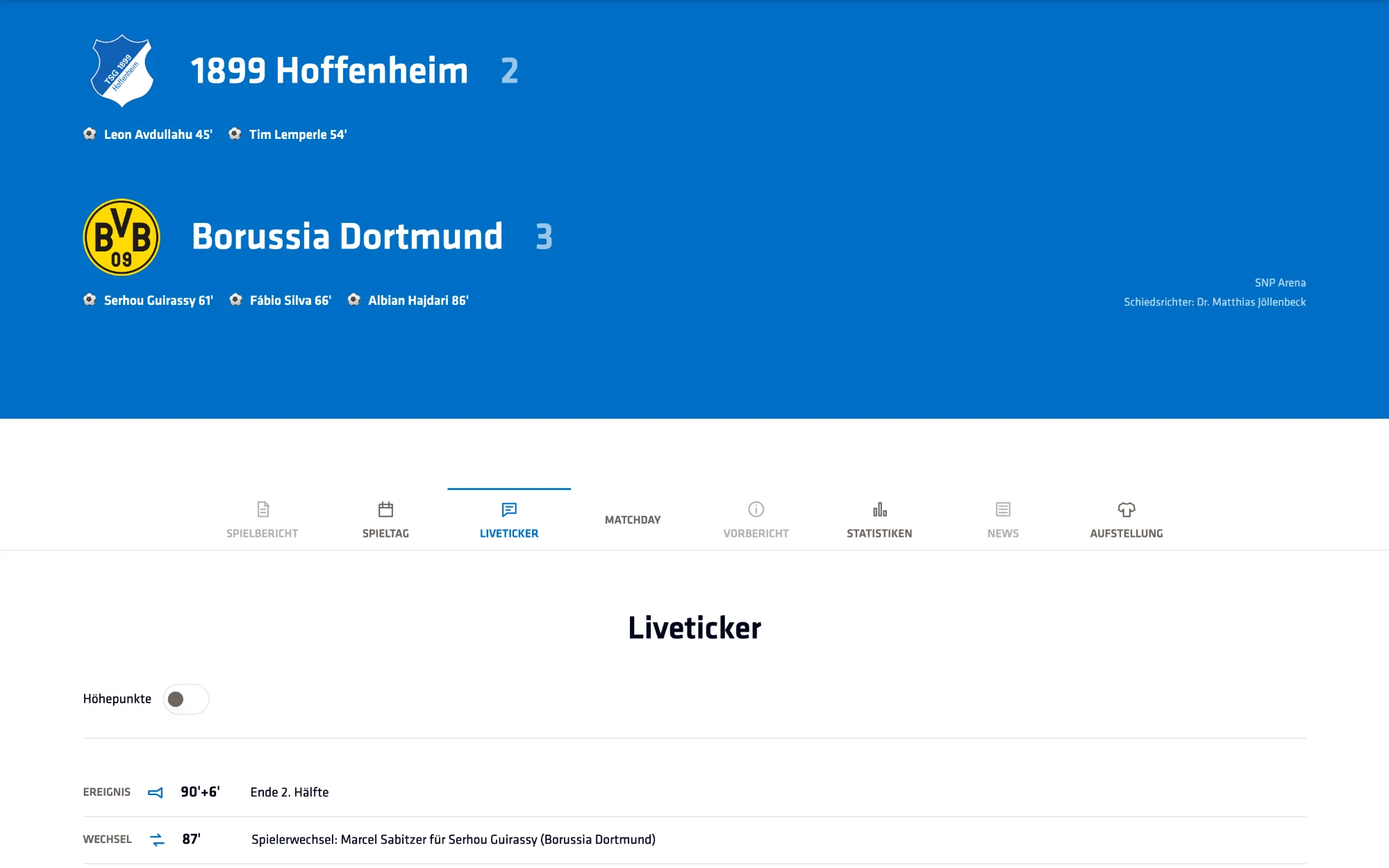The image size is (1389, 868).
Task: Click Hoffenheim's score of 2
Action: pyautogui.click(x=510, y=71)
